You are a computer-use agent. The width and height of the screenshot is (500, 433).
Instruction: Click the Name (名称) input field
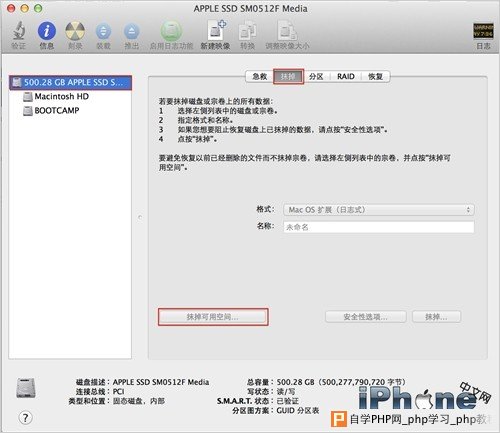[379, 227]
